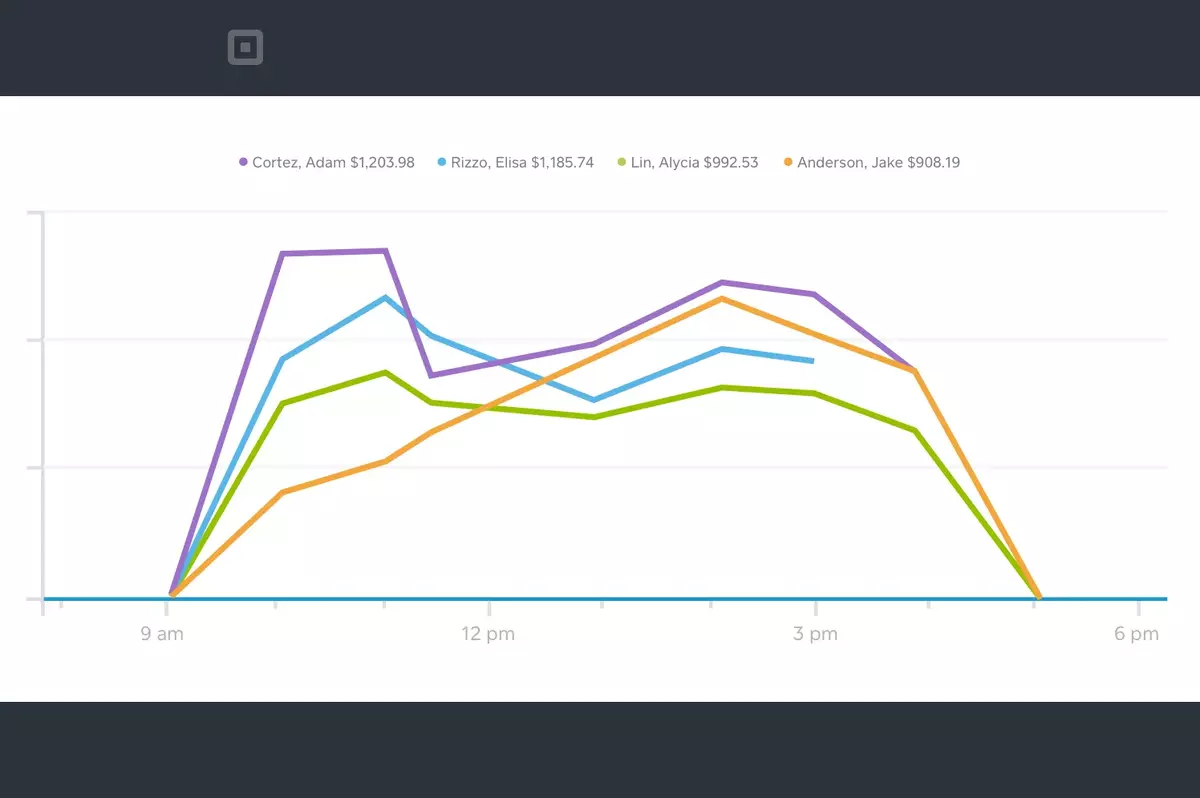This screenshot has width=1200, height=798.
Task: Open the 6 pm axis label options
Action: [1136, 633]
